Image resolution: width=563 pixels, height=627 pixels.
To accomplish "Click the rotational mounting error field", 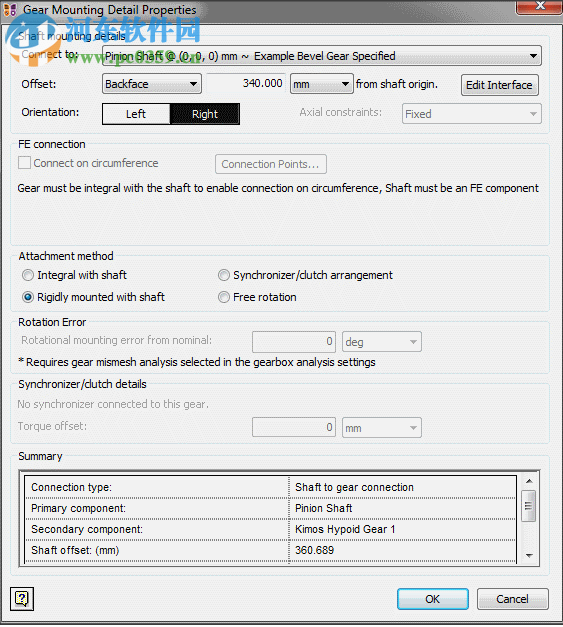I will pos(294,341).
